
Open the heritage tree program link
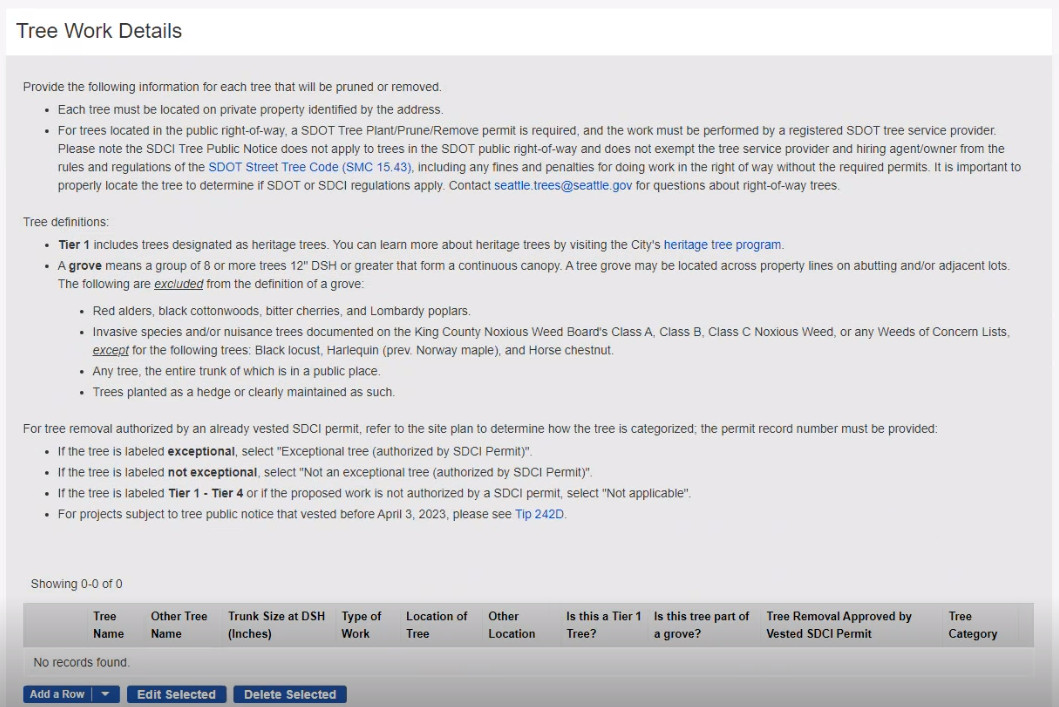723,245
